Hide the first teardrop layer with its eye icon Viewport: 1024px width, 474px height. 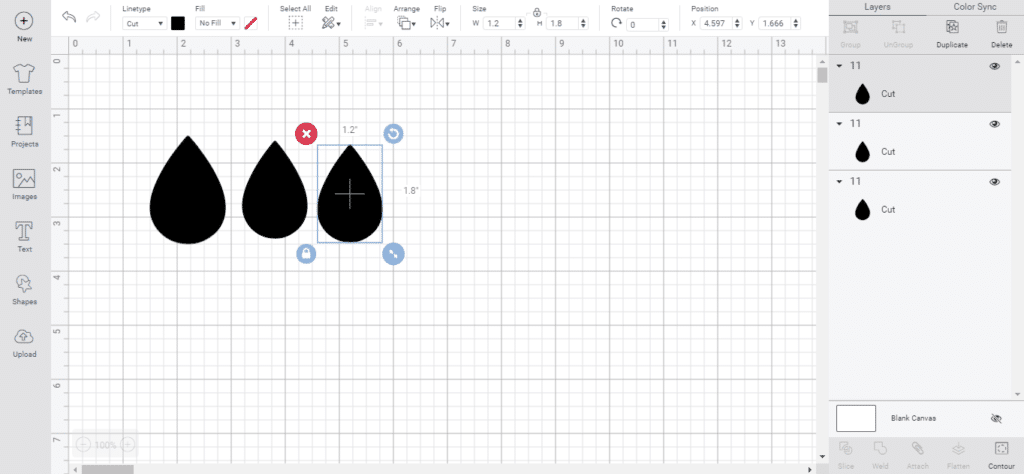click(x=994, y=67)
